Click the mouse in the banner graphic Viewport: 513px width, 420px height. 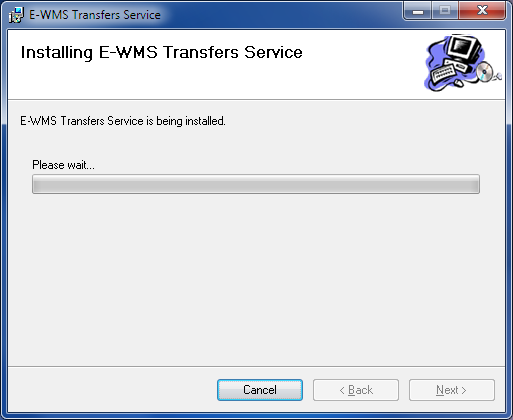coord(459,82)
